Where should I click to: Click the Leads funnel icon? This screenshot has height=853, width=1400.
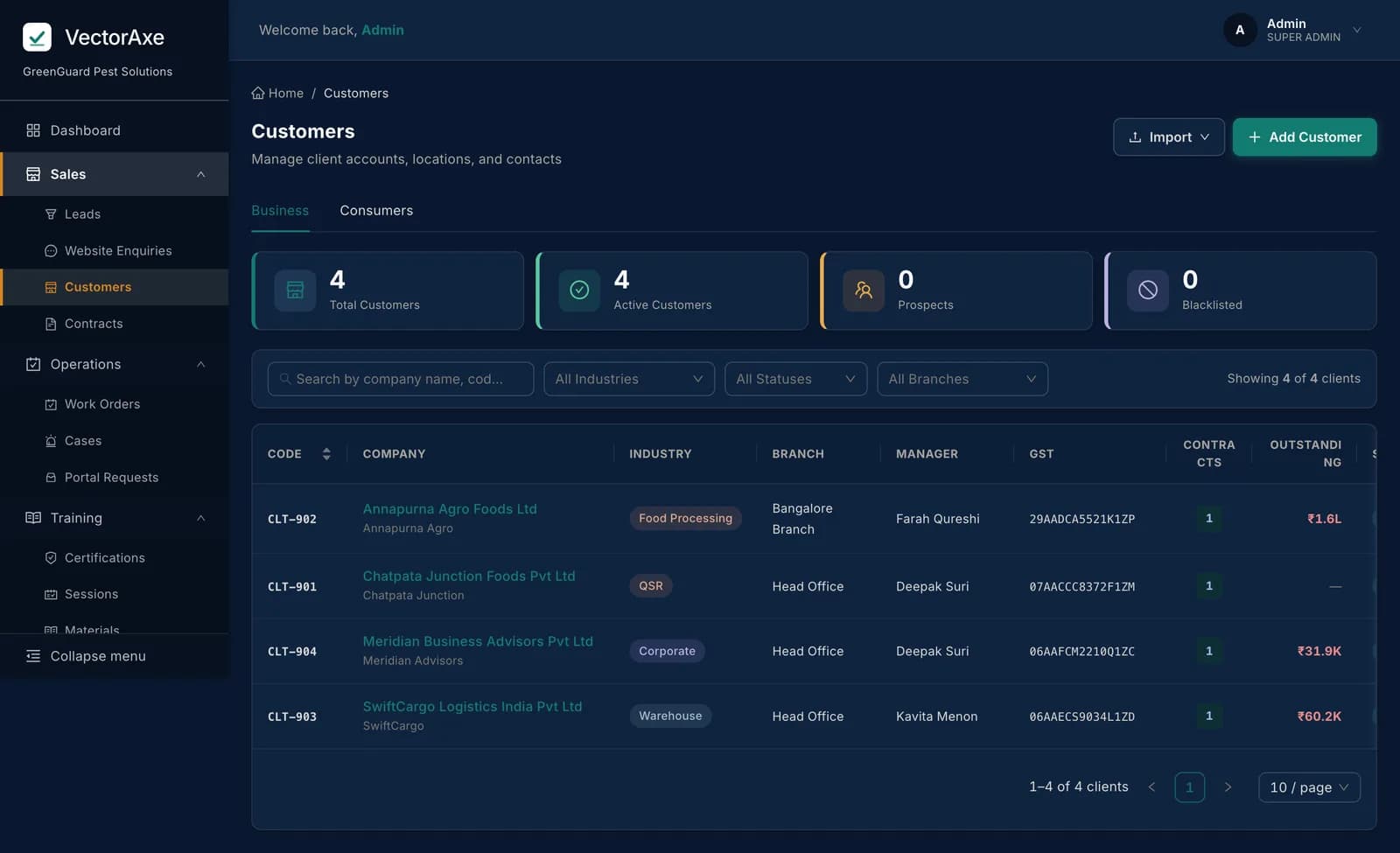click(x=51, y=214)
